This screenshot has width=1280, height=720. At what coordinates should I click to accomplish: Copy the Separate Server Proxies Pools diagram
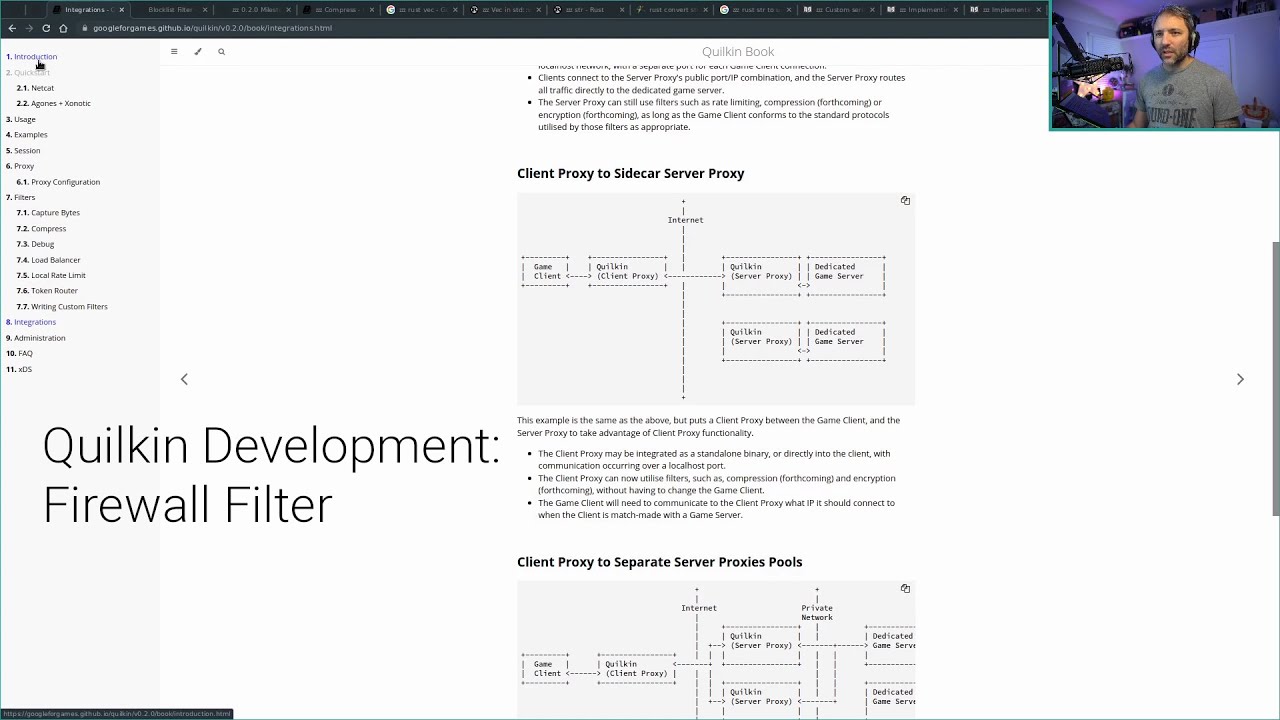tap(905, 588)
